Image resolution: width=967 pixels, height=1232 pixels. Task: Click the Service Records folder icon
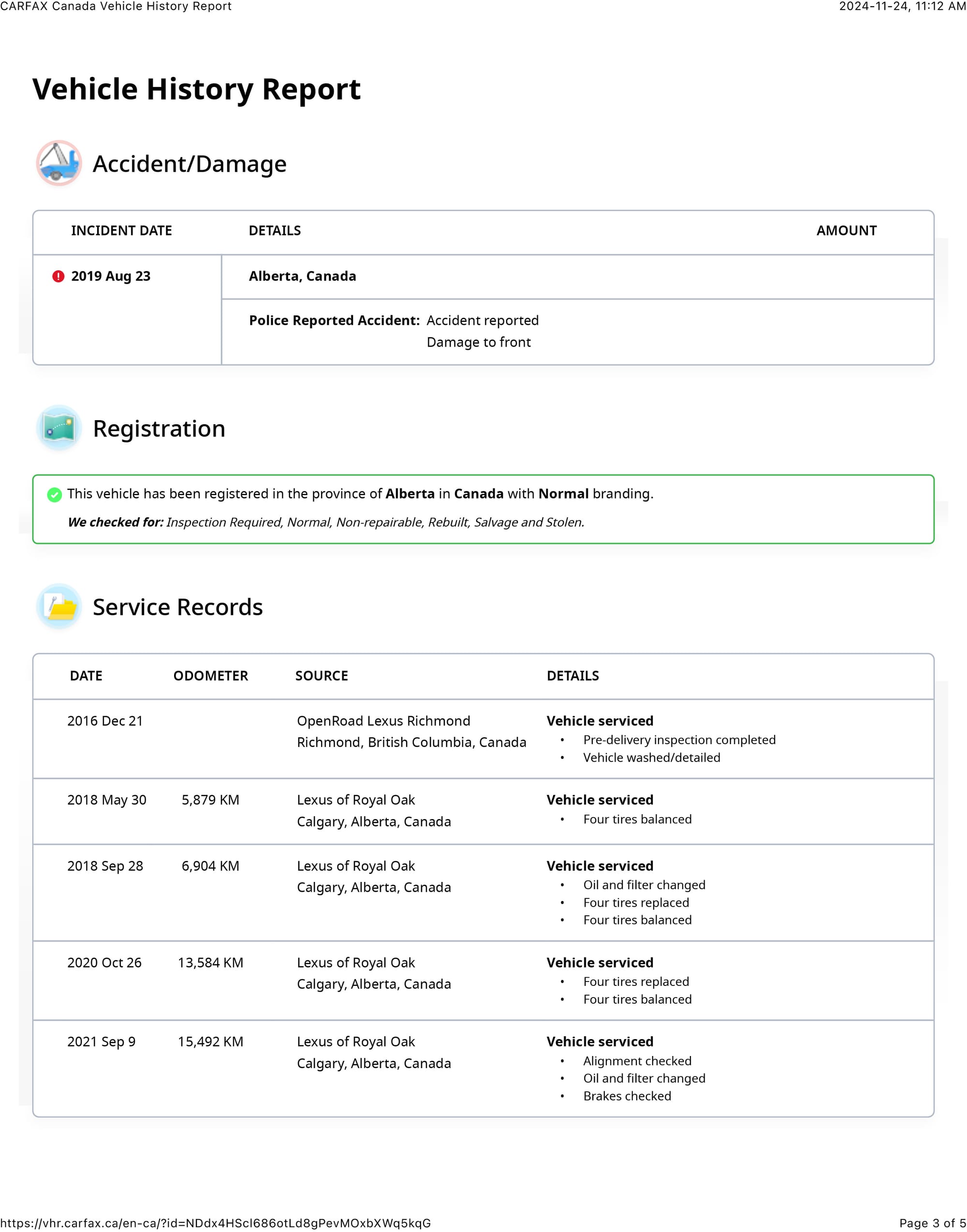pyautogui.click(x=59, y=606)
